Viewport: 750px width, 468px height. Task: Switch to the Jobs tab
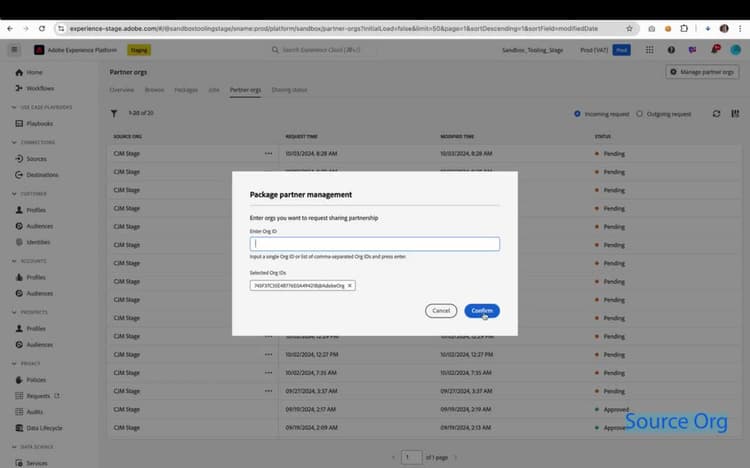click(x=214, y=90)
